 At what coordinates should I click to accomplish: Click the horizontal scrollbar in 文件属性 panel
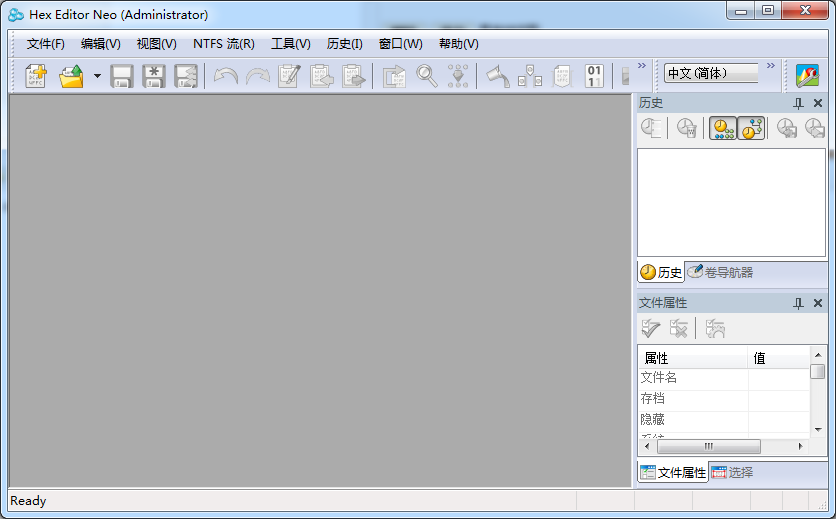pos(709,446)
